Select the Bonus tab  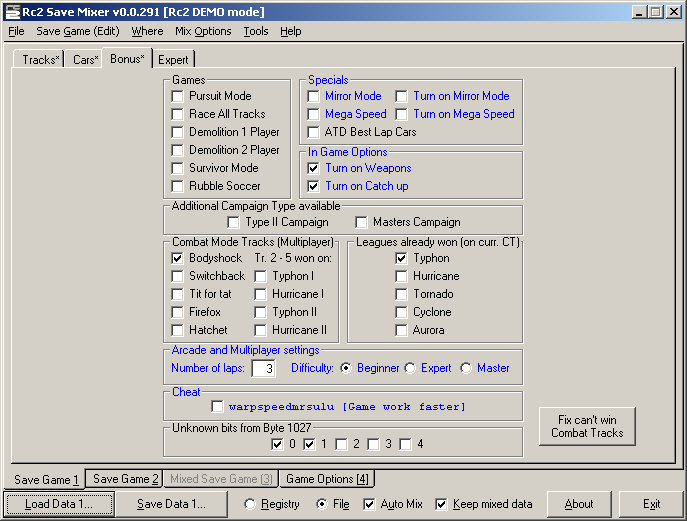click(127, 59)
